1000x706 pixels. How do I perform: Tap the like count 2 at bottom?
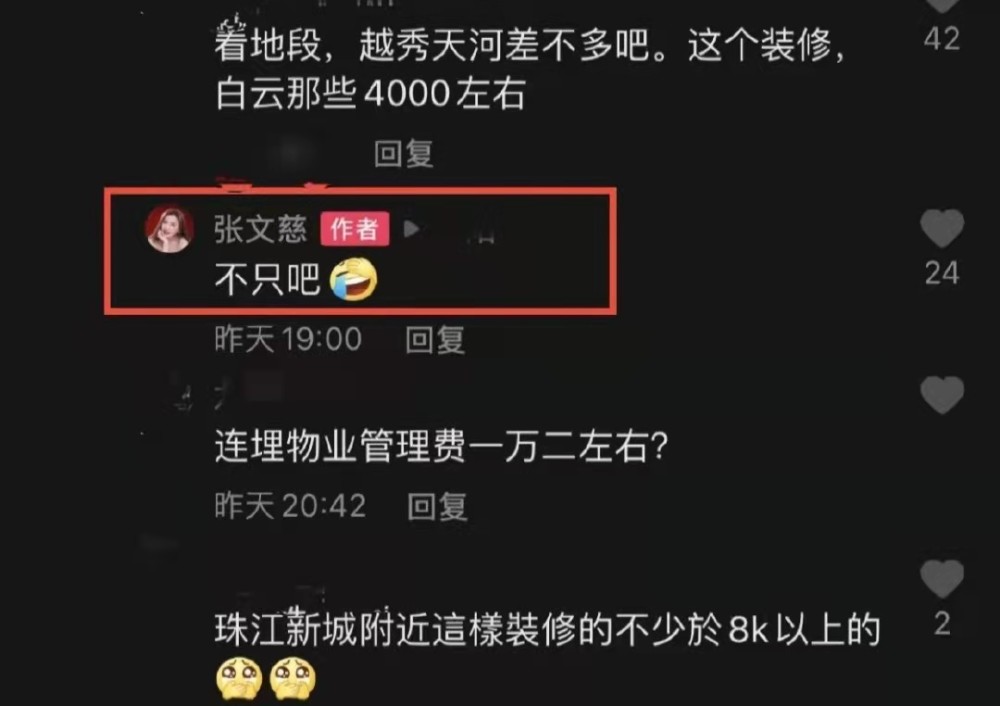(x=942, y=624)
